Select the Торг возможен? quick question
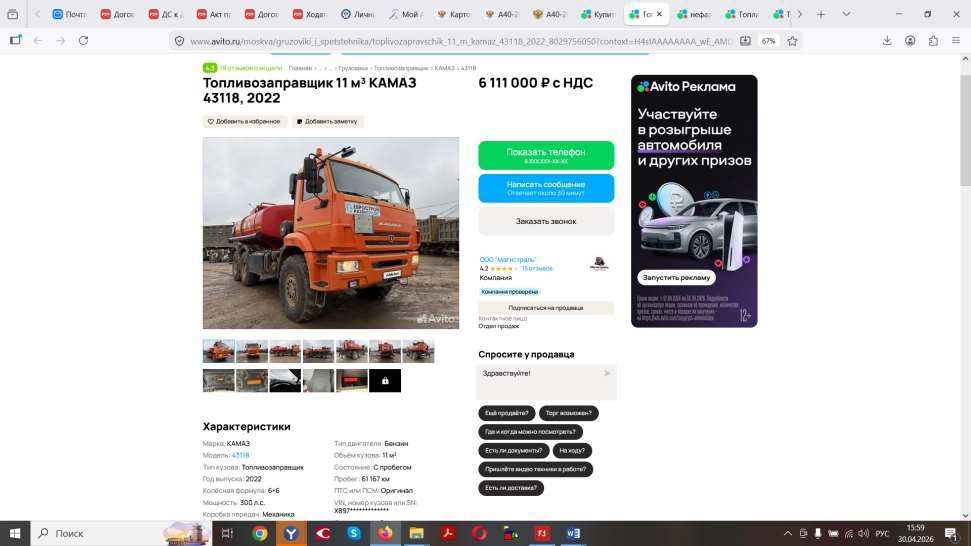 coord(568,413)
